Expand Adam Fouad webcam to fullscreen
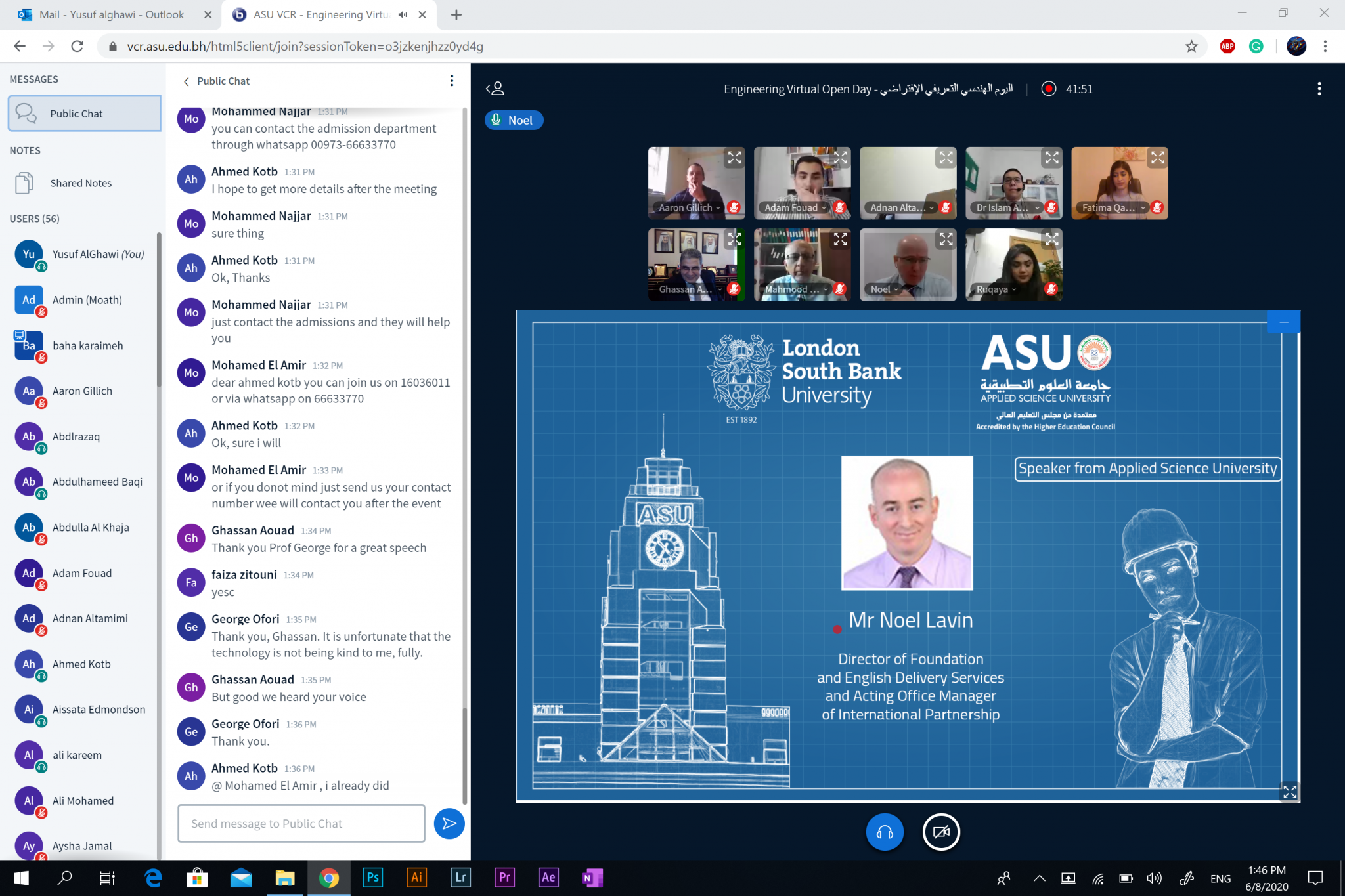Screen dimensions: 1345x896 click(840, 158)
